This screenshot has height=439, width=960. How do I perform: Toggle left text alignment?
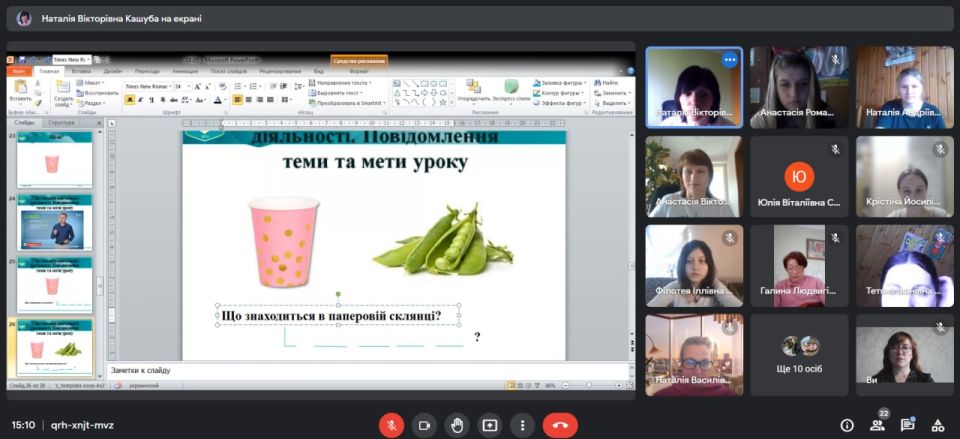click(x=238, y=100)
